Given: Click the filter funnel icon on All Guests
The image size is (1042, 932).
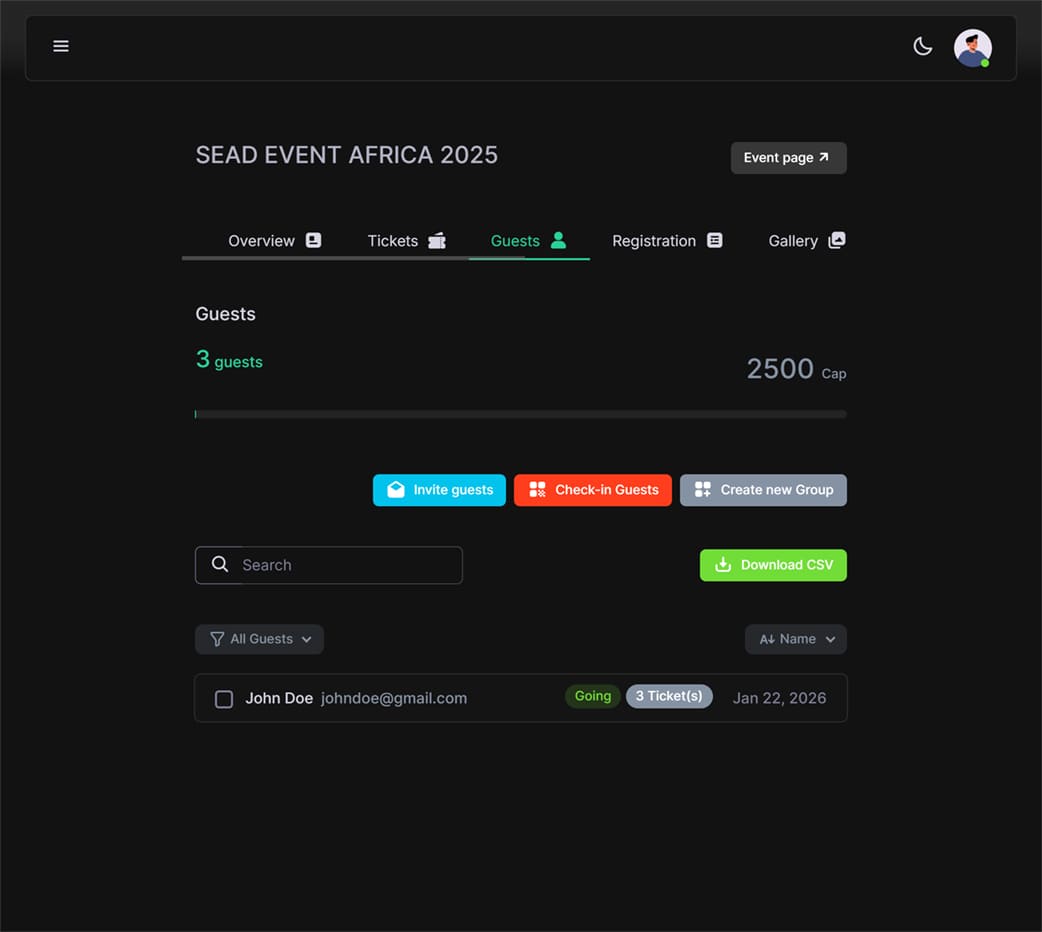Looking at the screenshot, I should (x=216, y=639).
